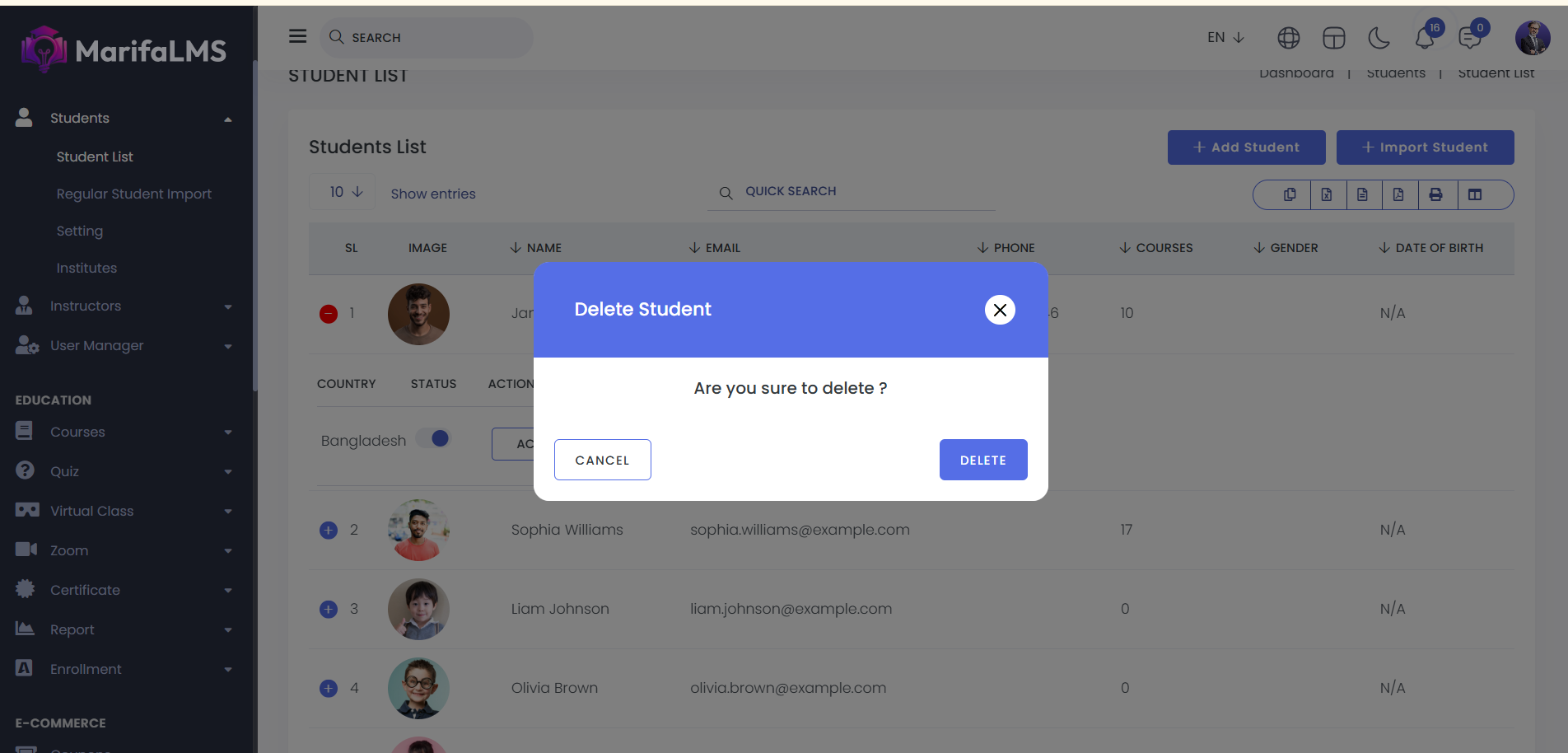
Task: Click the notification bell icon
Action: pos(1425,38)
